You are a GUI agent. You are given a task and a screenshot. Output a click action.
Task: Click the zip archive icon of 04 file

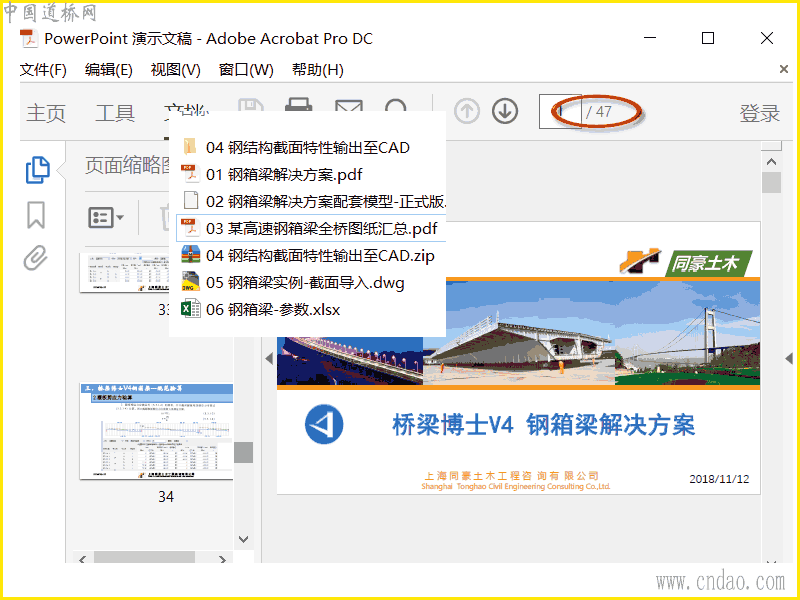click(x=191, y=255)
